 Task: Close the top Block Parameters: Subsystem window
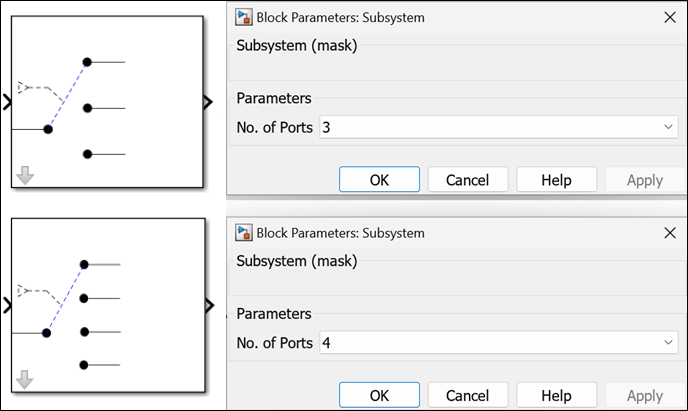[668, 17]
